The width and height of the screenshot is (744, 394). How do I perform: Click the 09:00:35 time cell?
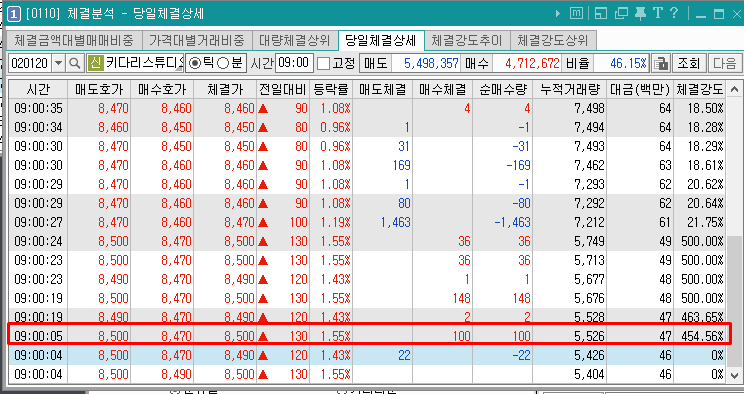tap(38, 108)
